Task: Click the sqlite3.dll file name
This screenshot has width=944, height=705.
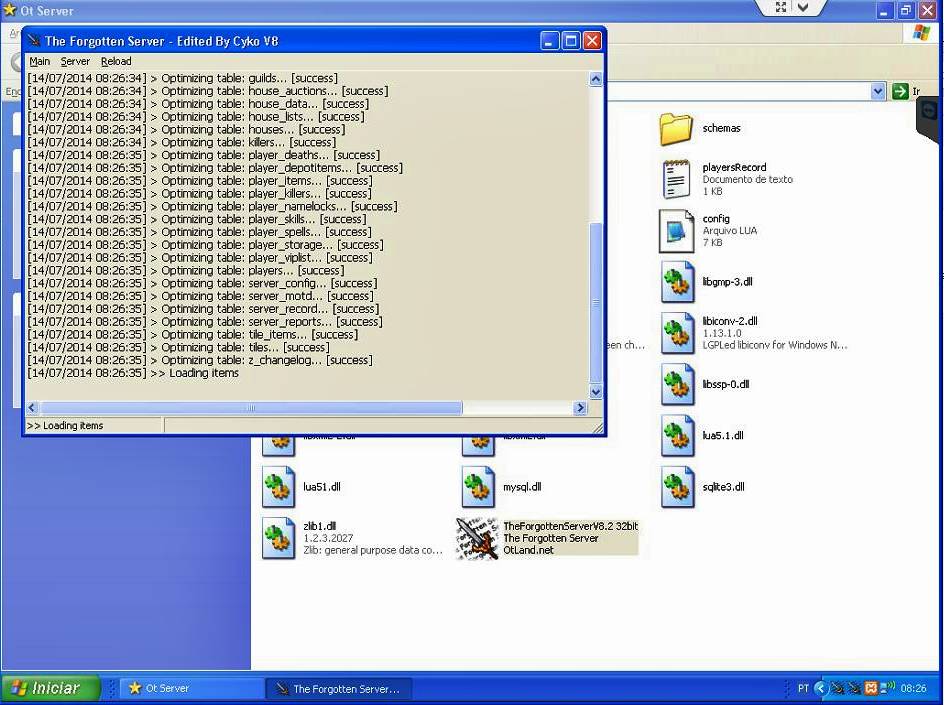Action: (723, 486)
